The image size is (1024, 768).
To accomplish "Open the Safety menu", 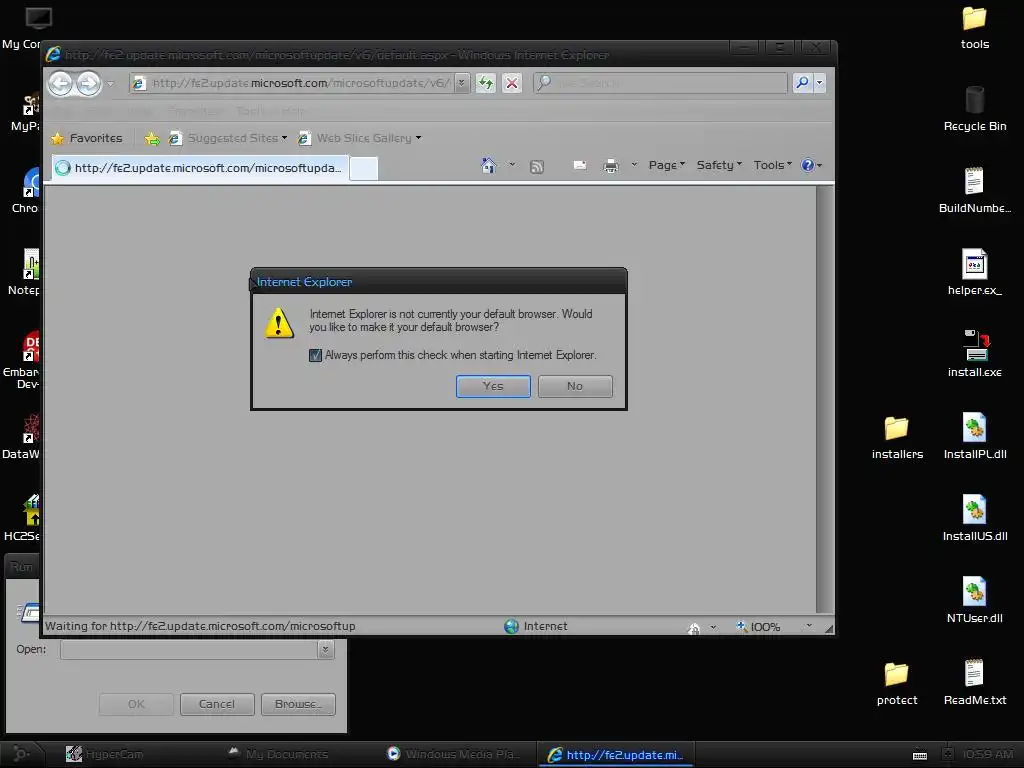I will click(719, 165).
